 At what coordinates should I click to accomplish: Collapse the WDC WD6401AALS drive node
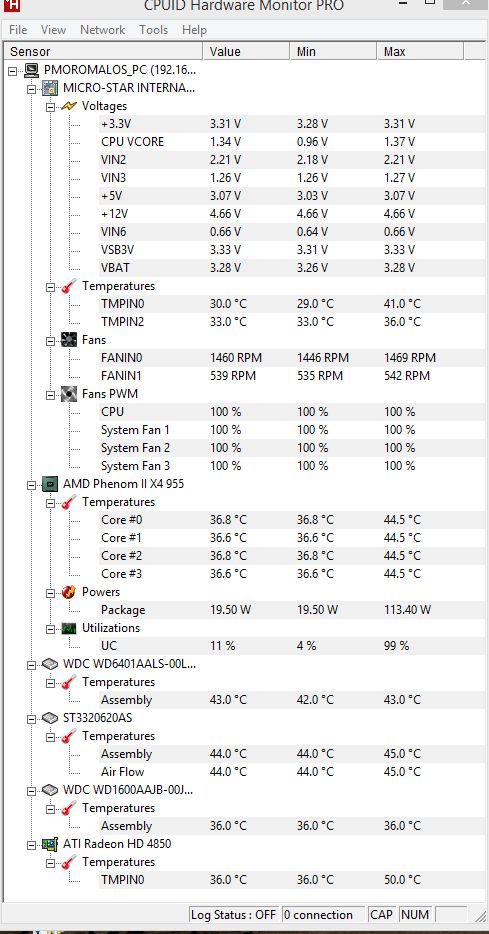[x=32, y=664]
